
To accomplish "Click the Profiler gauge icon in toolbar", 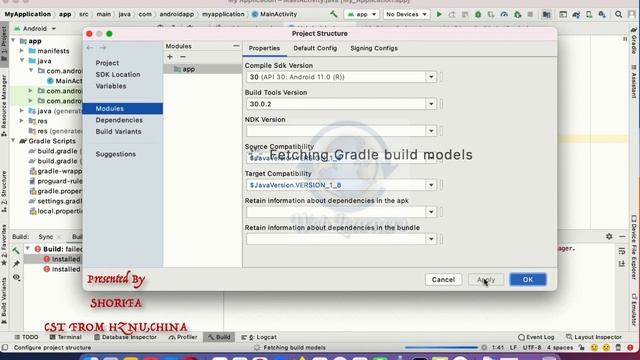I will (504, 14).
